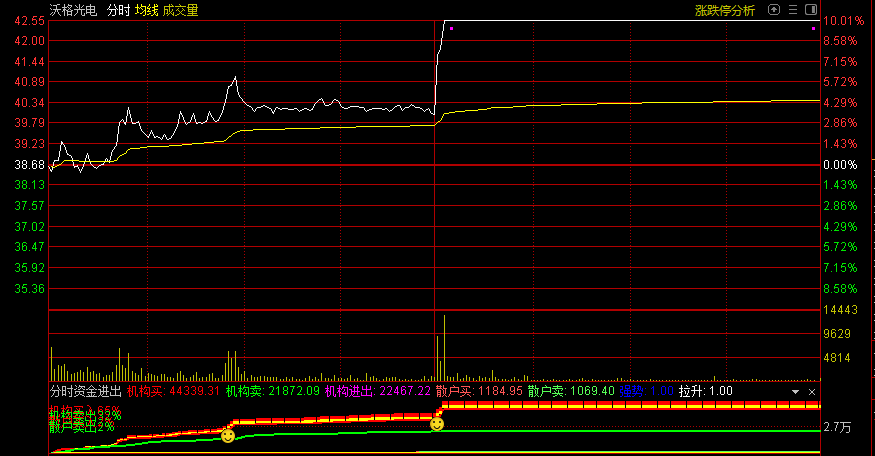875x456 pixels.
Task: Click the upload arrow icon in header
Action: 776,10
